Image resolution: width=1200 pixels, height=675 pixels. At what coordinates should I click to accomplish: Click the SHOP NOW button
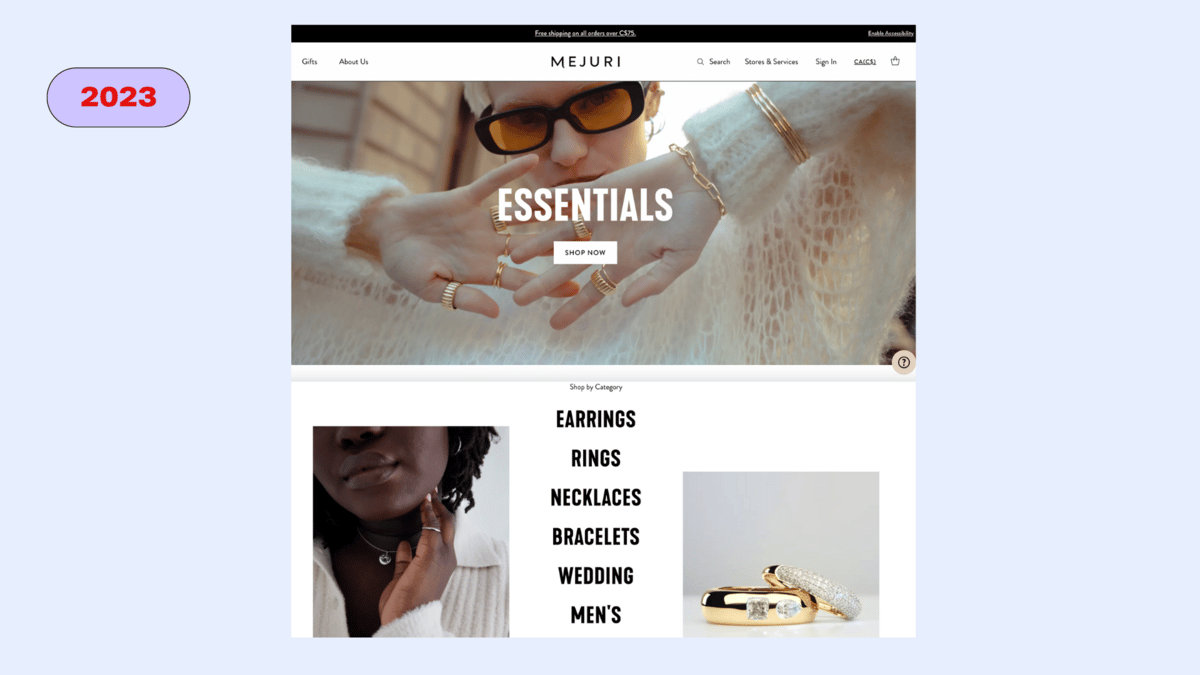(x=585, y=253)
